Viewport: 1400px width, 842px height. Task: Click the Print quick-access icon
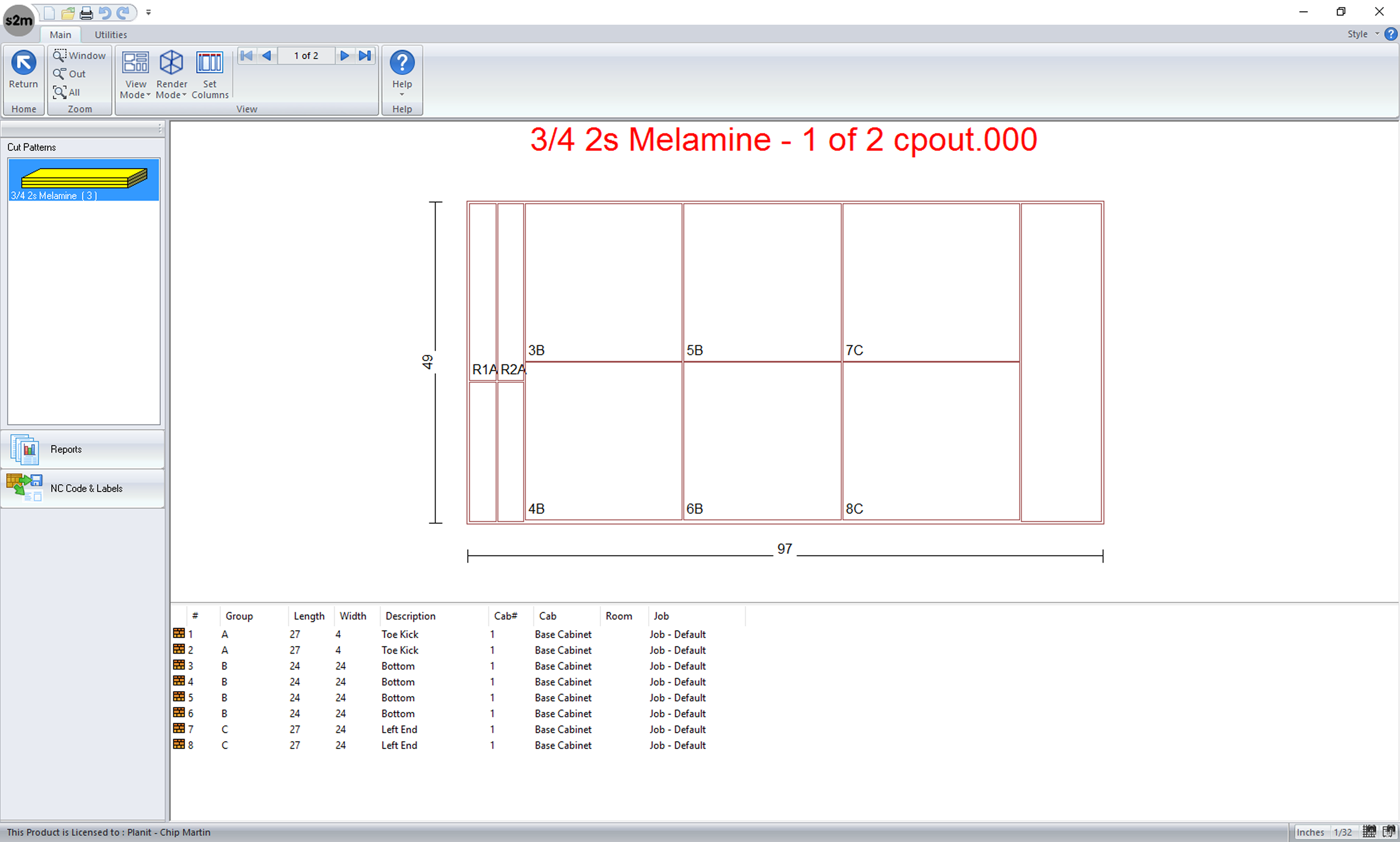[86, 13]
